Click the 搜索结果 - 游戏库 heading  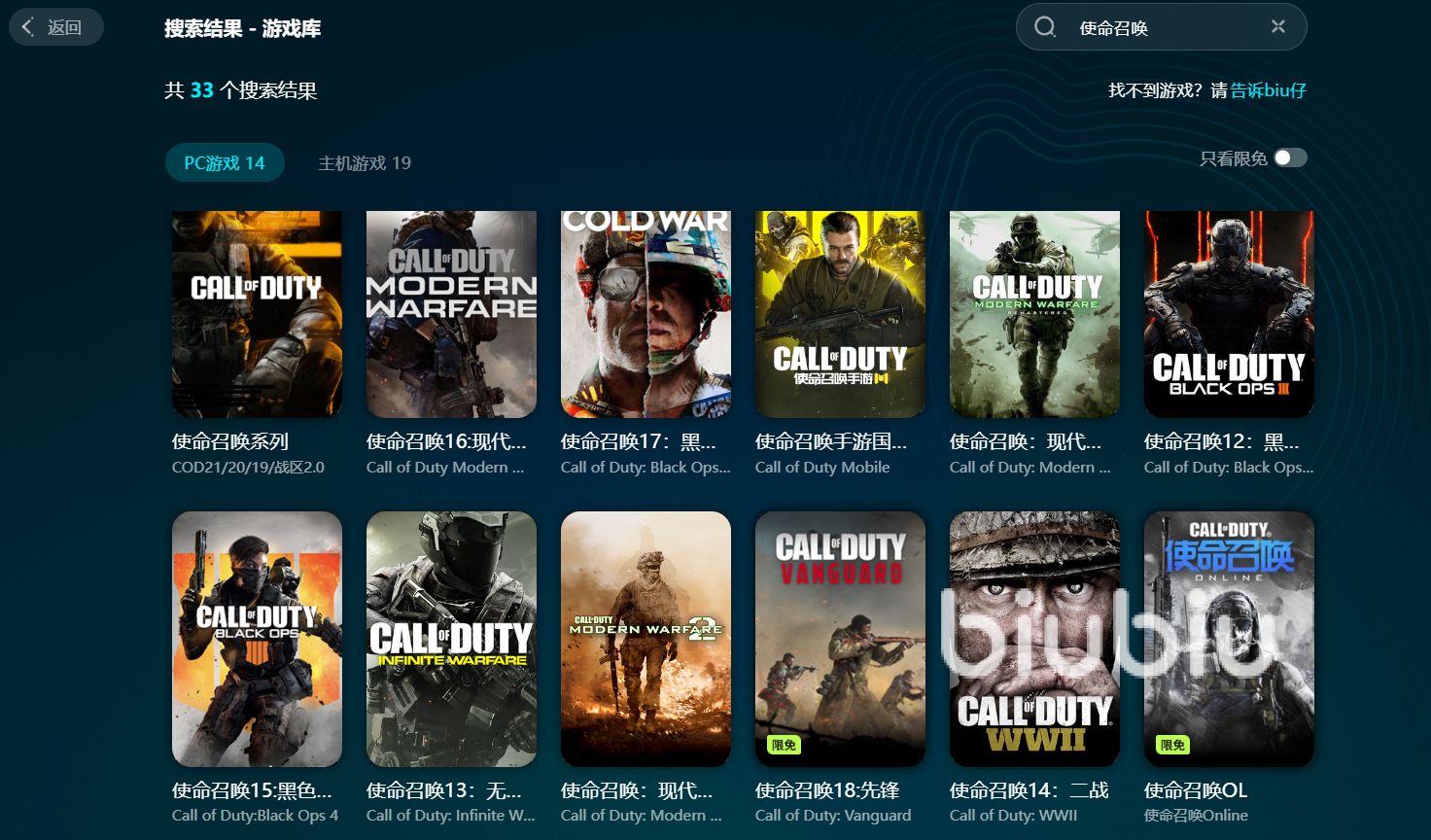243,28
